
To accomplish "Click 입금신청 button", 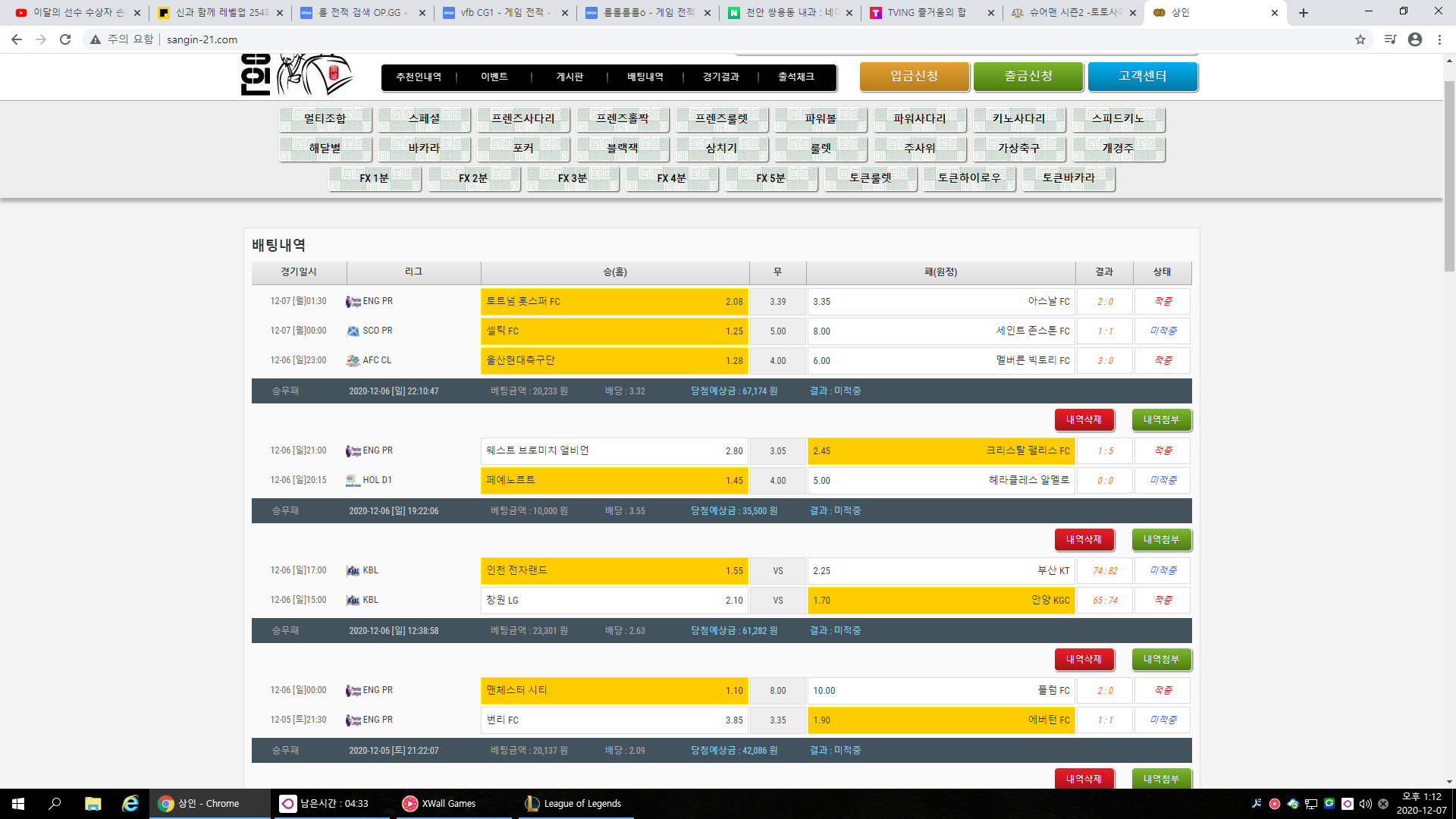I will pyautogui.click(x=914, y=76).
